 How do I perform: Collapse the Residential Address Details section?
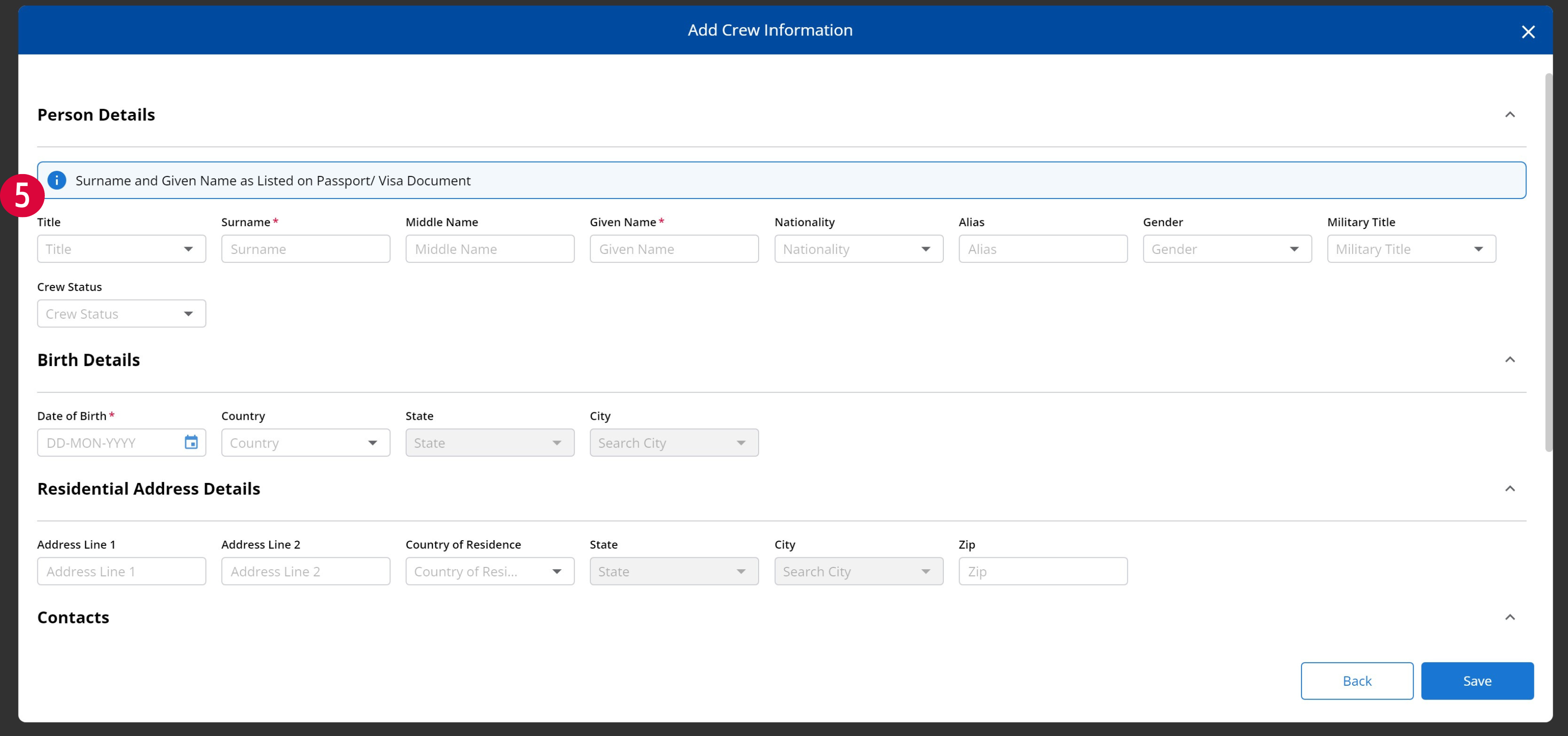1510,489
